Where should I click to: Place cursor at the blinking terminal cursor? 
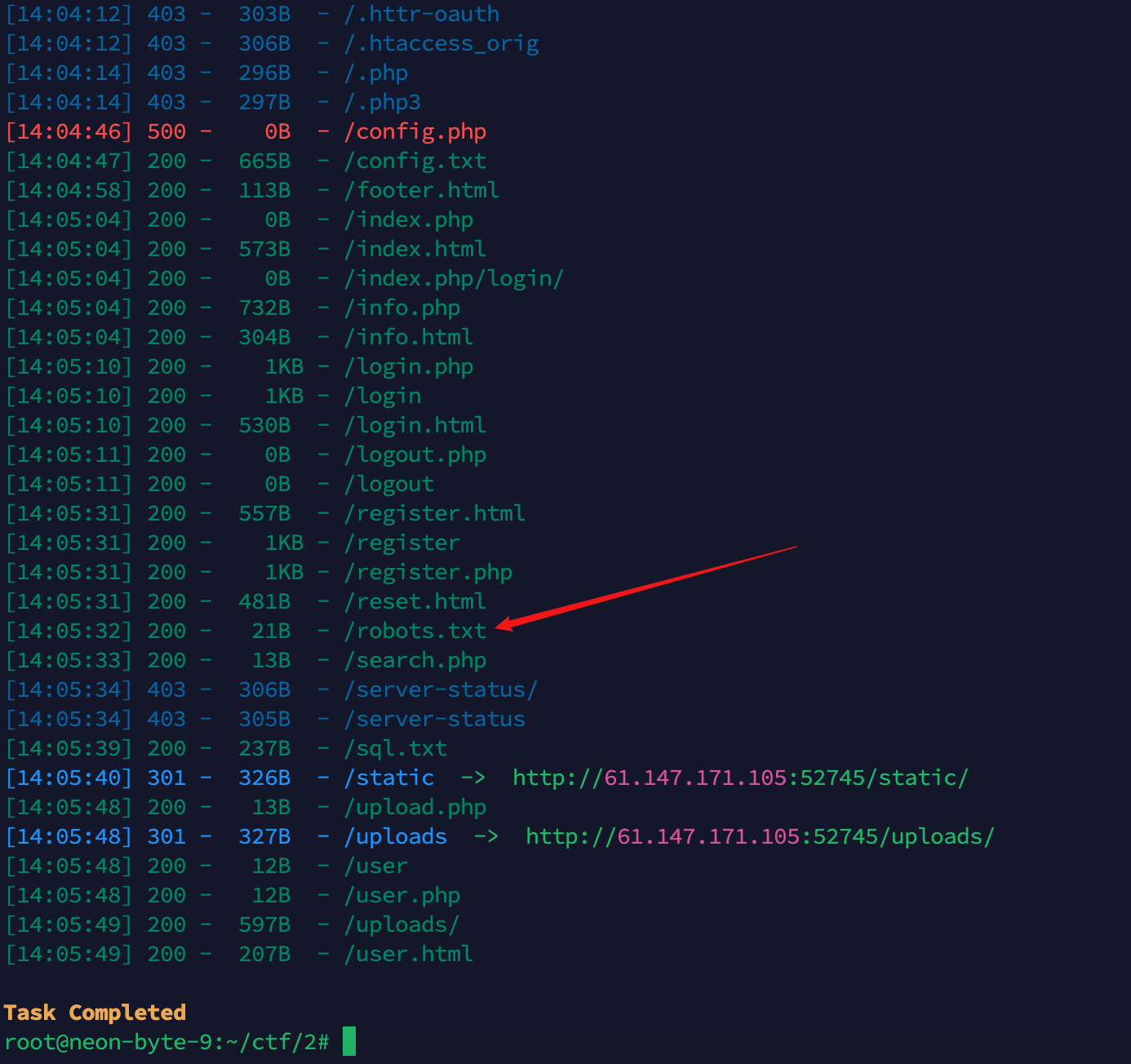click(x=349, y=1041)
